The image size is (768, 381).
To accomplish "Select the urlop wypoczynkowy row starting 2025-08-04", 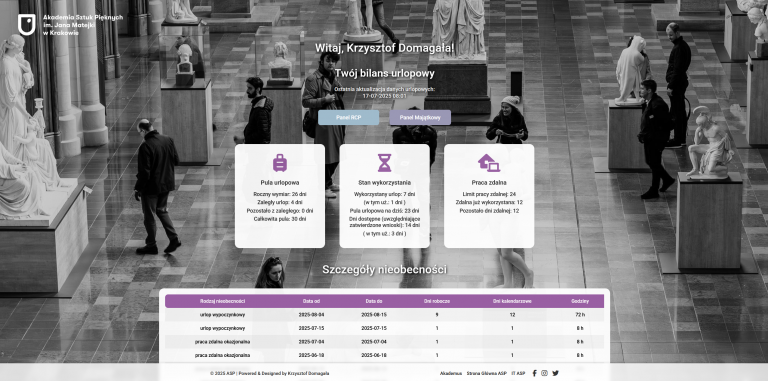I will [384, 315].
